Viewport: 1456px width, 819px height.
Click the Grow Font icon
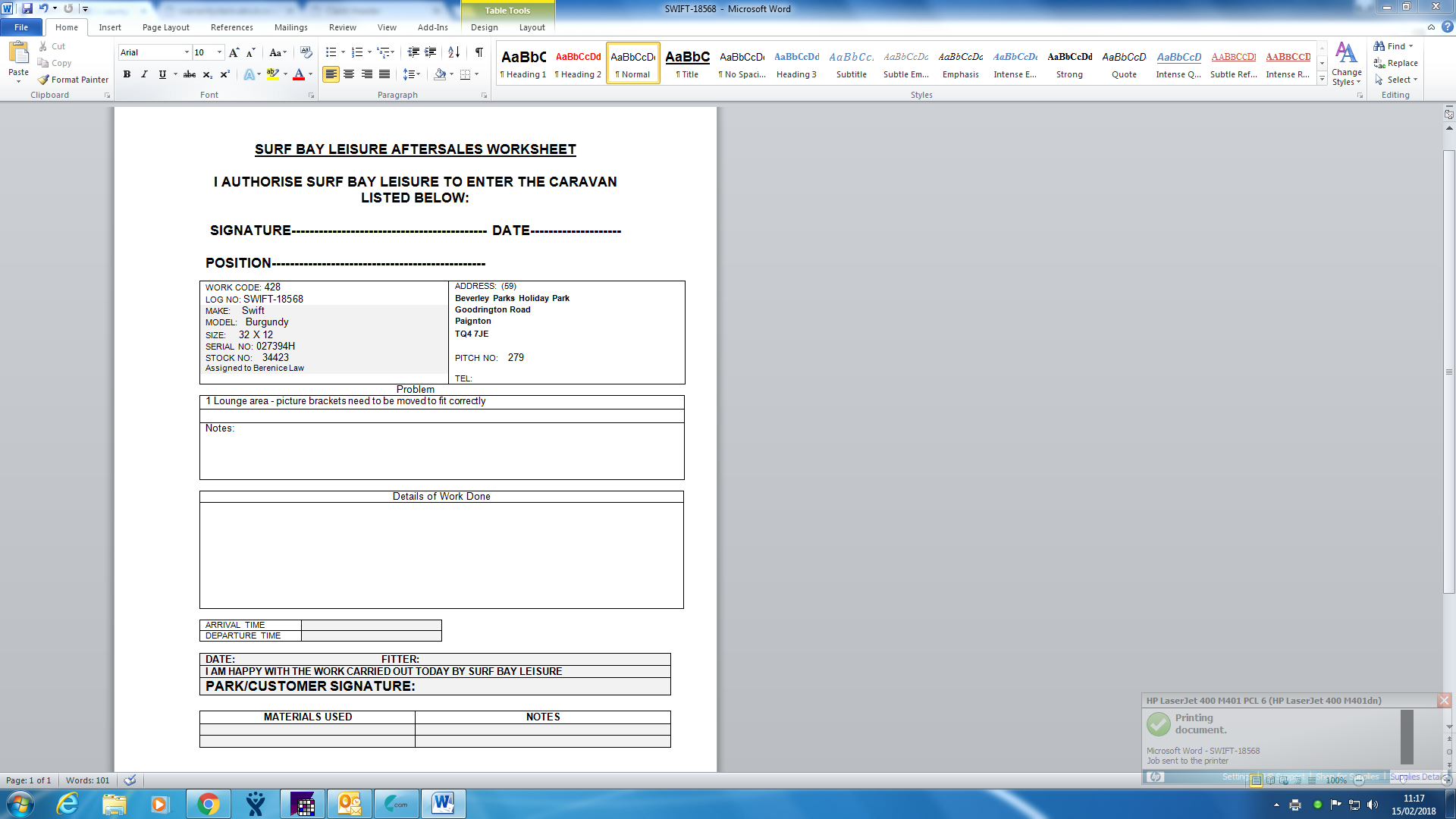234,52
